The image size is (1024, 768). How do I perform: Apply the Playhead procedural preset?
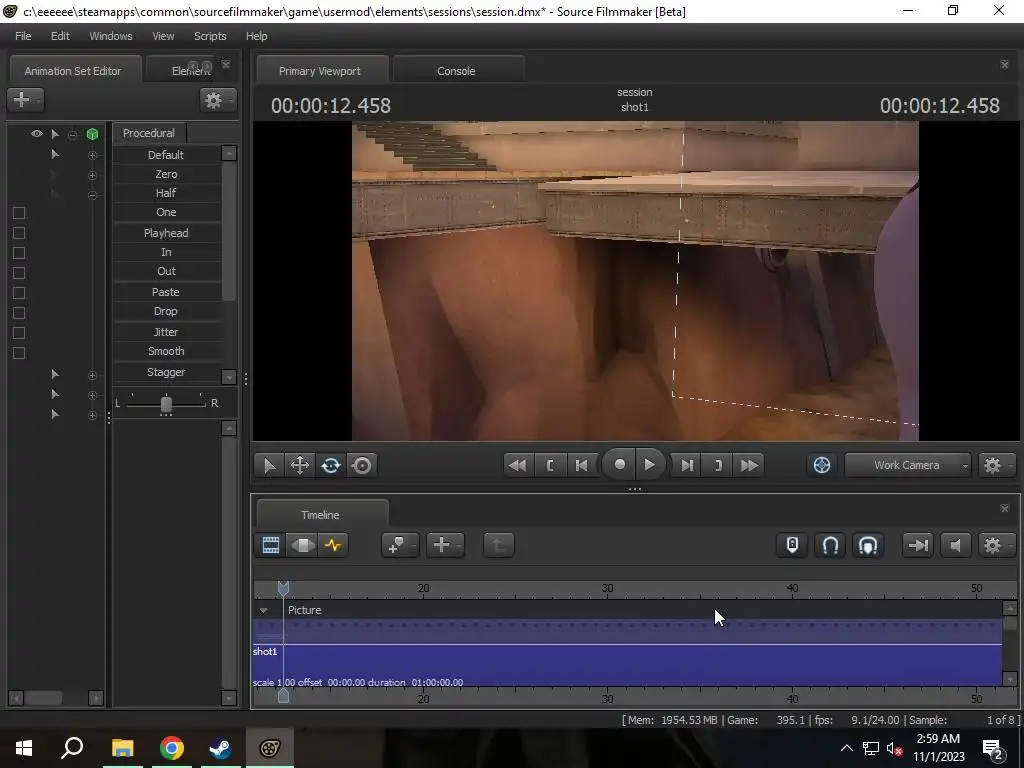coord(166,232)
